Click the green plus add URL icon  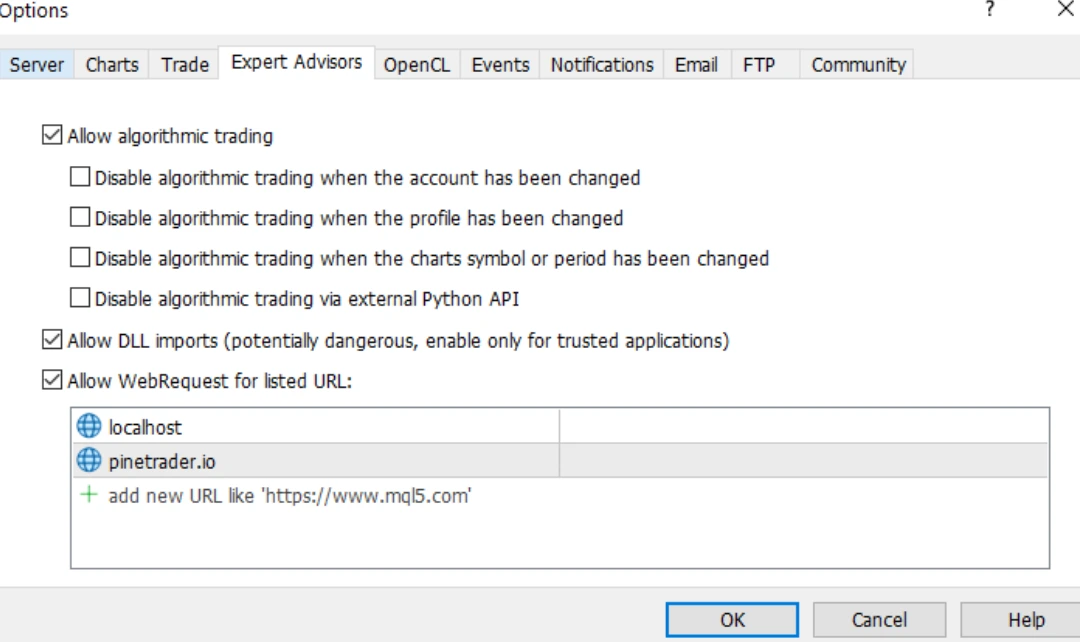click(89, 495)
